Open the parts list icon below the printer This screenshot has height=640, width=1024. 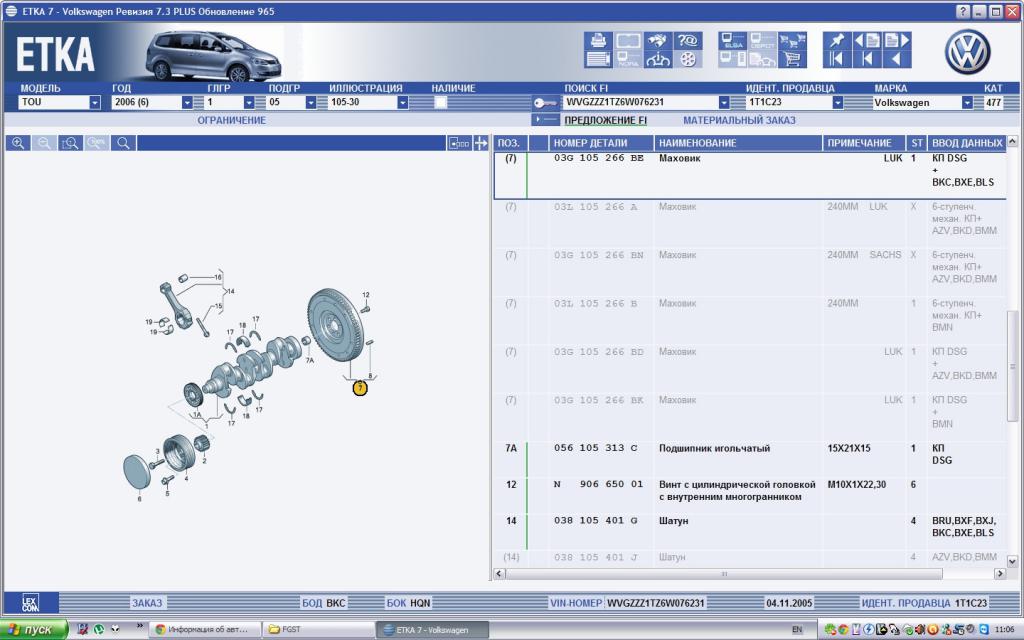(x=598, y=59)
